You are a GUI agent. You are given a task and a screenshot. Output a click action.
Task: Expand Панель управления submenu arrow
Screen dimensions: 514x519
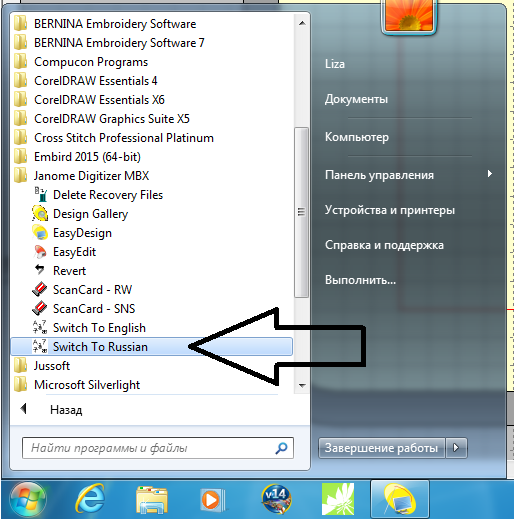[489, 174]
